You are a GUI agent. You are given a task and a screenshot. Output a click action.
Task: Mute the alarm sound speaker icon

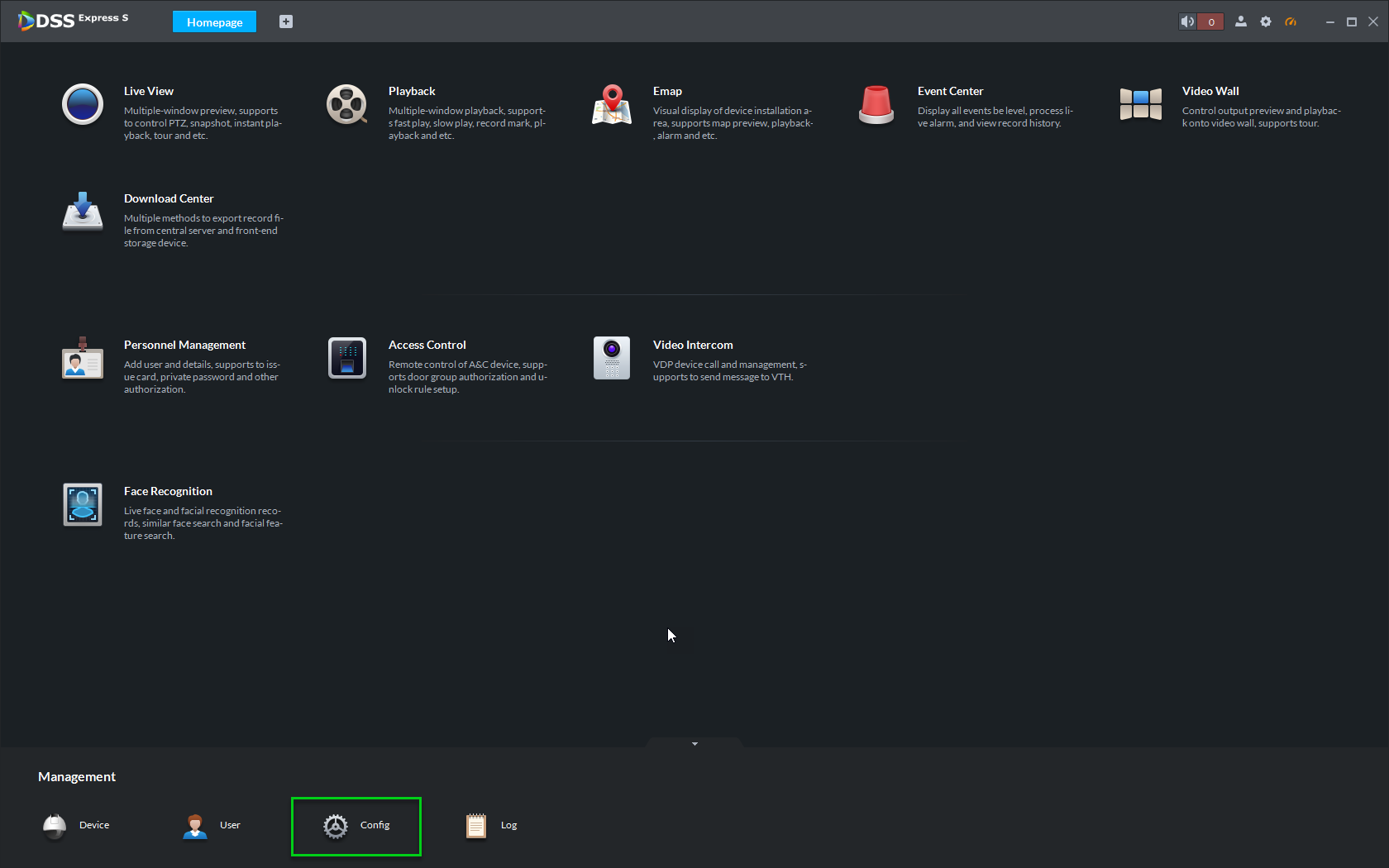click(x=1188, y=21)
